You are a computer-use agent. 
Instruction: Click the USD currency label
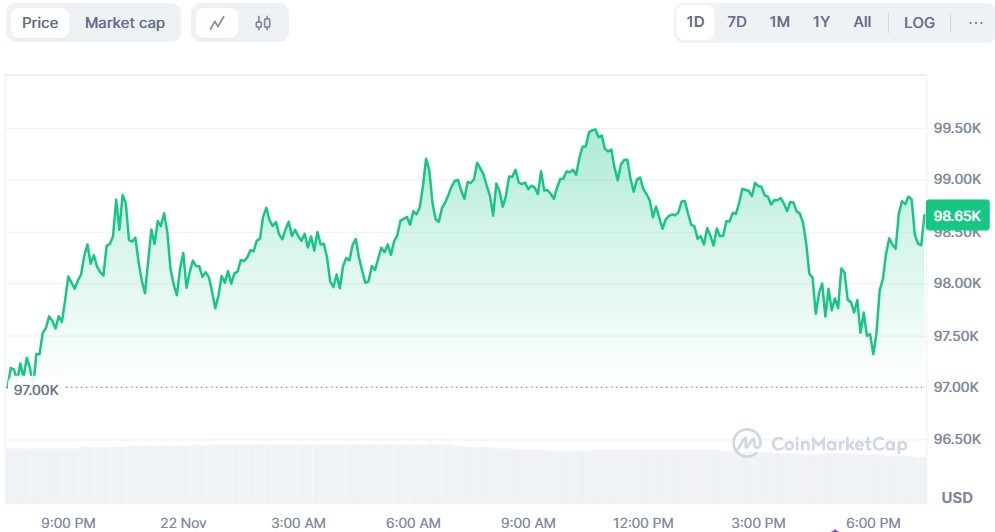coord(957,497)
